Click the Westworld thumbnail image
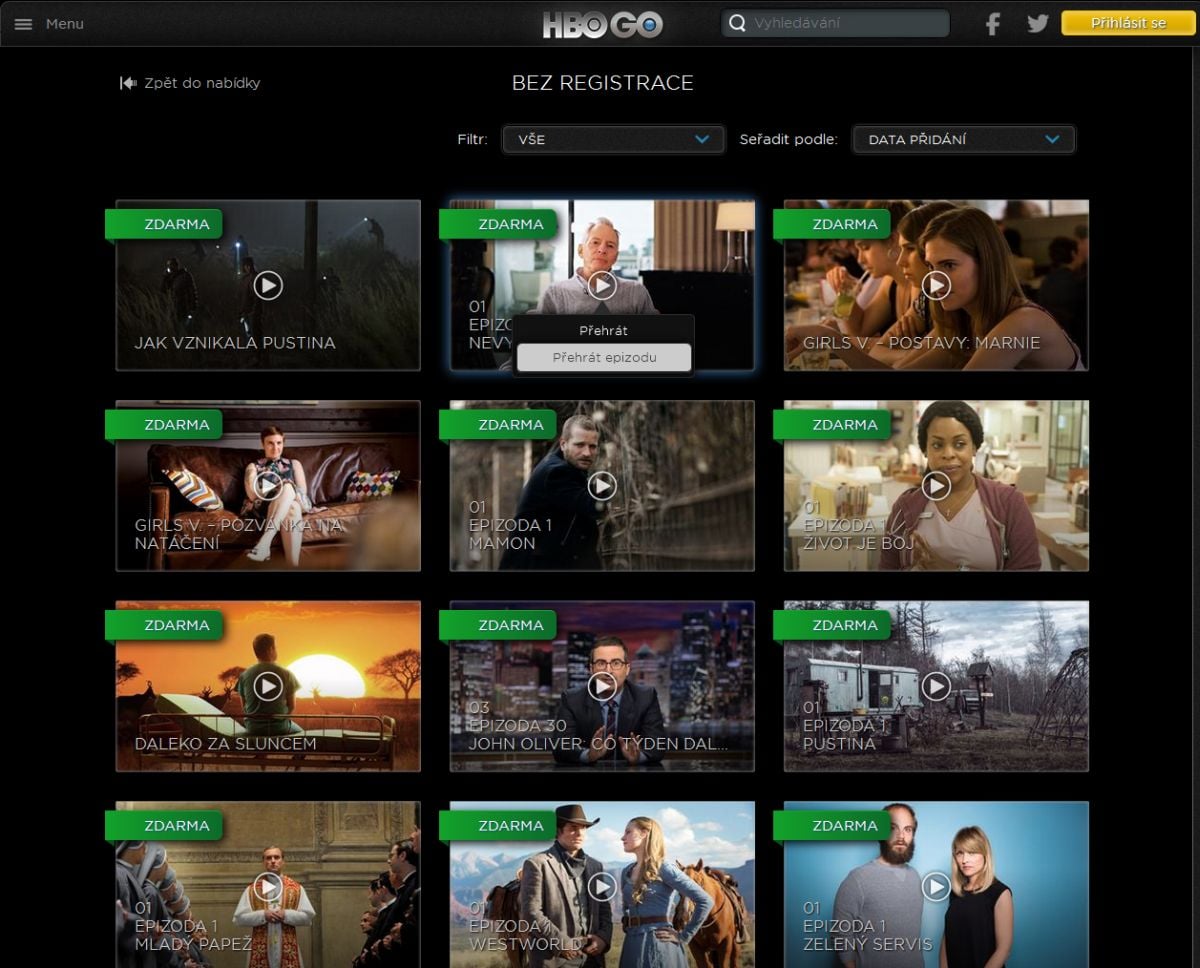This screenshot has width=1200, height=968. pos(602,884)
